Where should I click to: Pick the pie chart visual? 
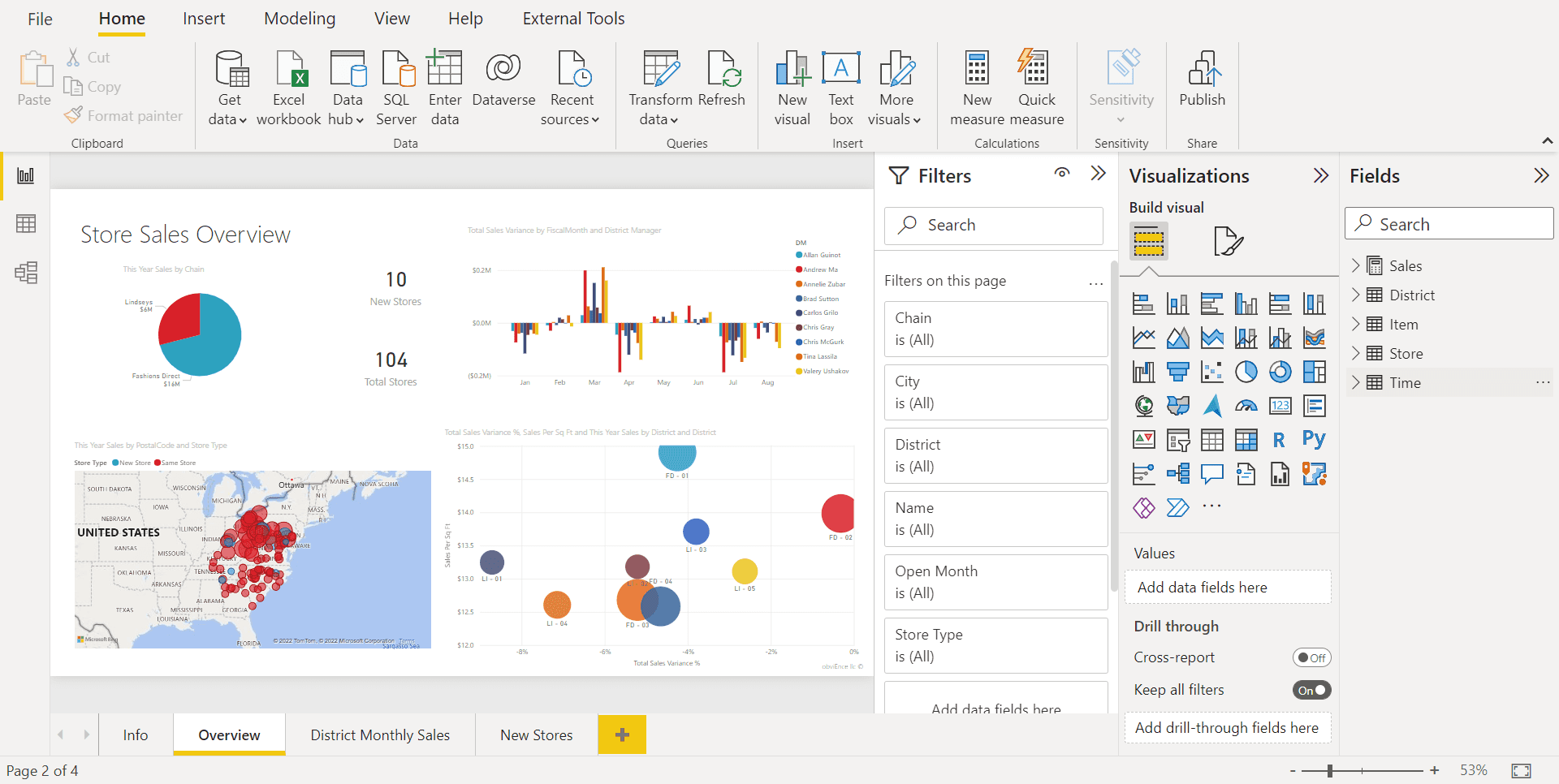[x=1246, y=372]
